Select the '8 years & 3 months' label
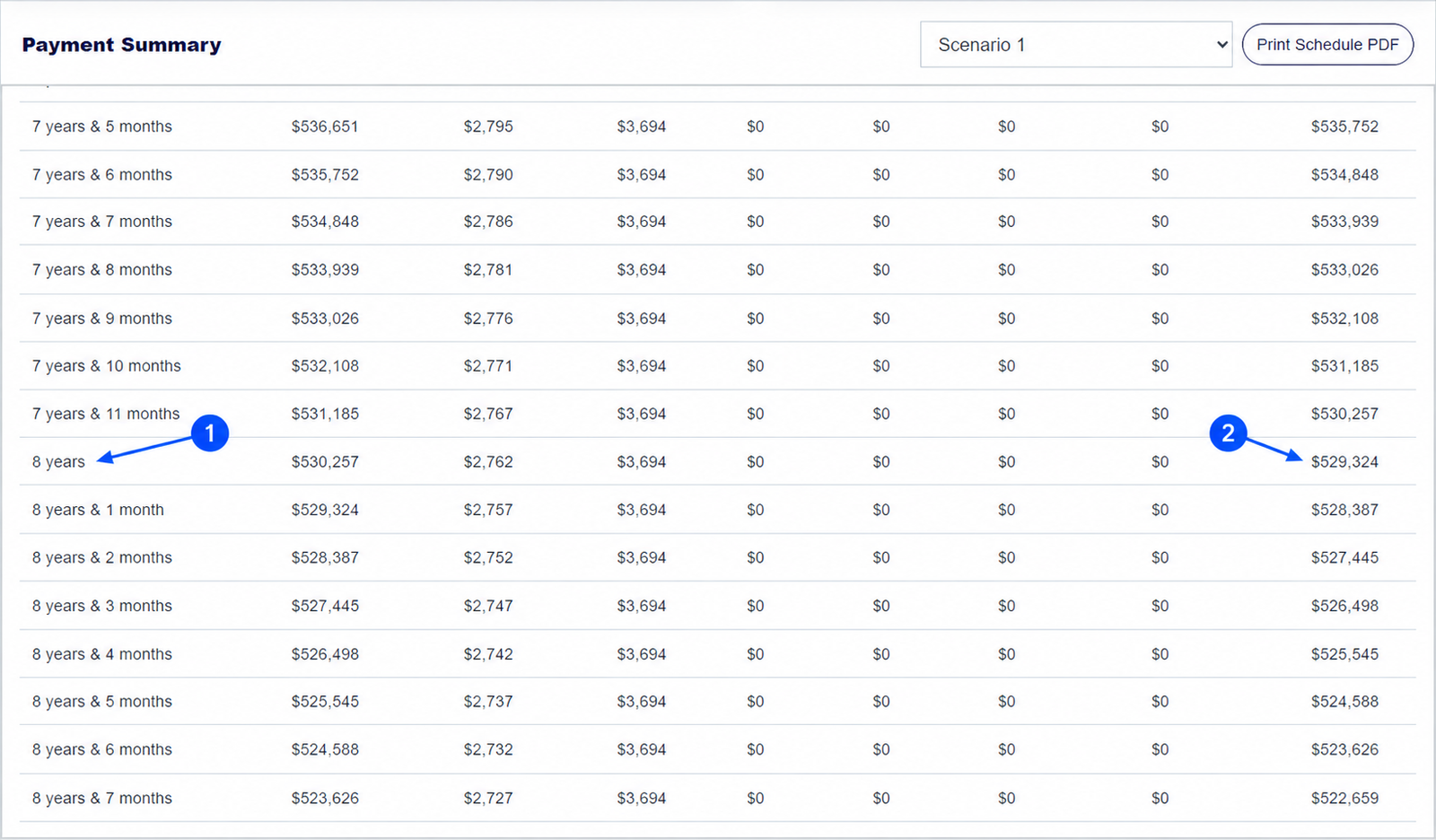 click(x=102, y=606)
